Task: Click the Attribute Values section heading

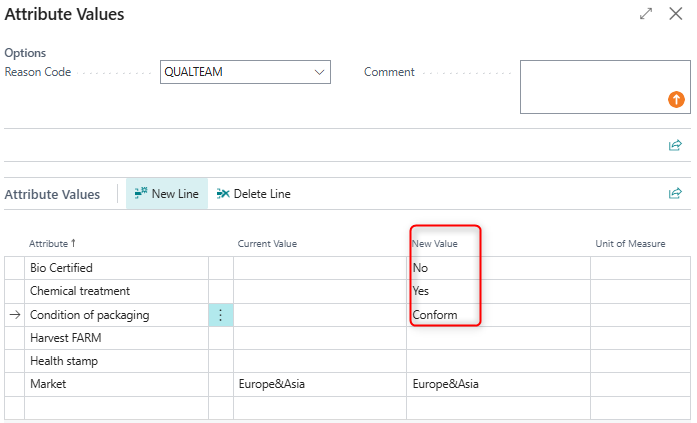Action: (x=52, y=194)
